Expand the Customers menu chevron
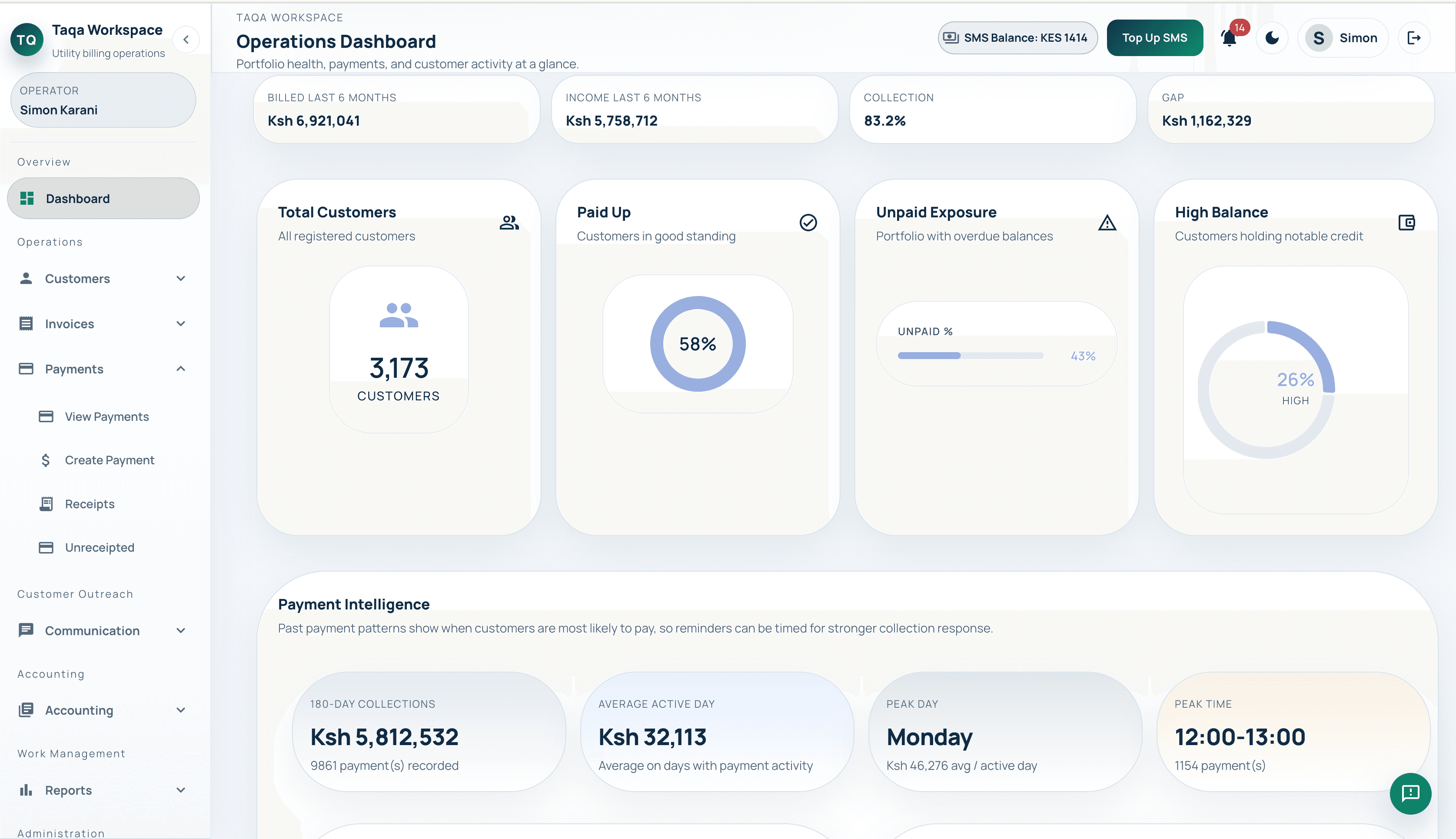1456x839 pixels. click(x=181, y=278)
